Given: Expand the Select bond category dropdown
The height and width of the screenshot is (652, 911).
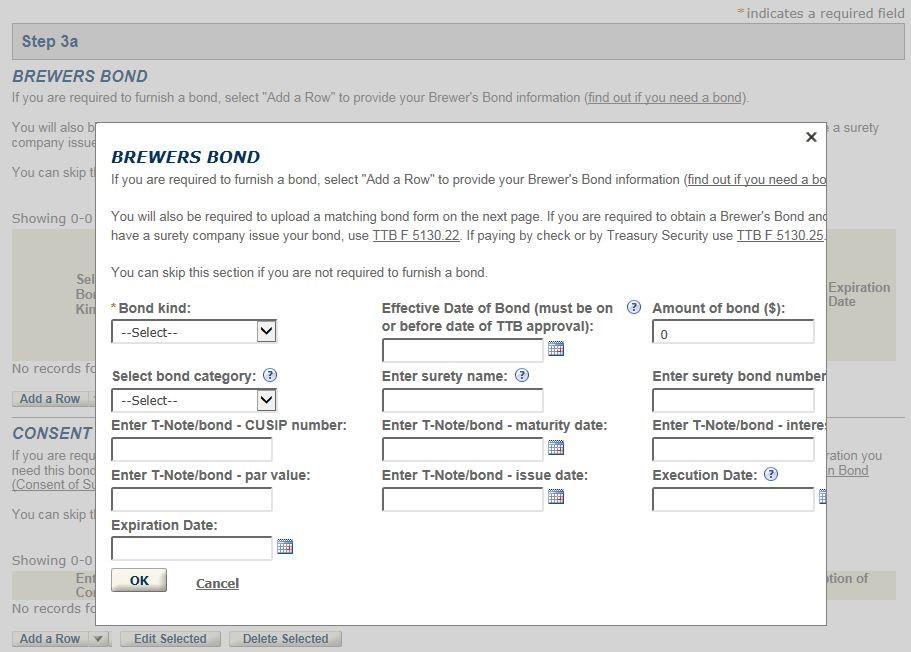Looking at the screenshot, I should [x=265, y=400].
